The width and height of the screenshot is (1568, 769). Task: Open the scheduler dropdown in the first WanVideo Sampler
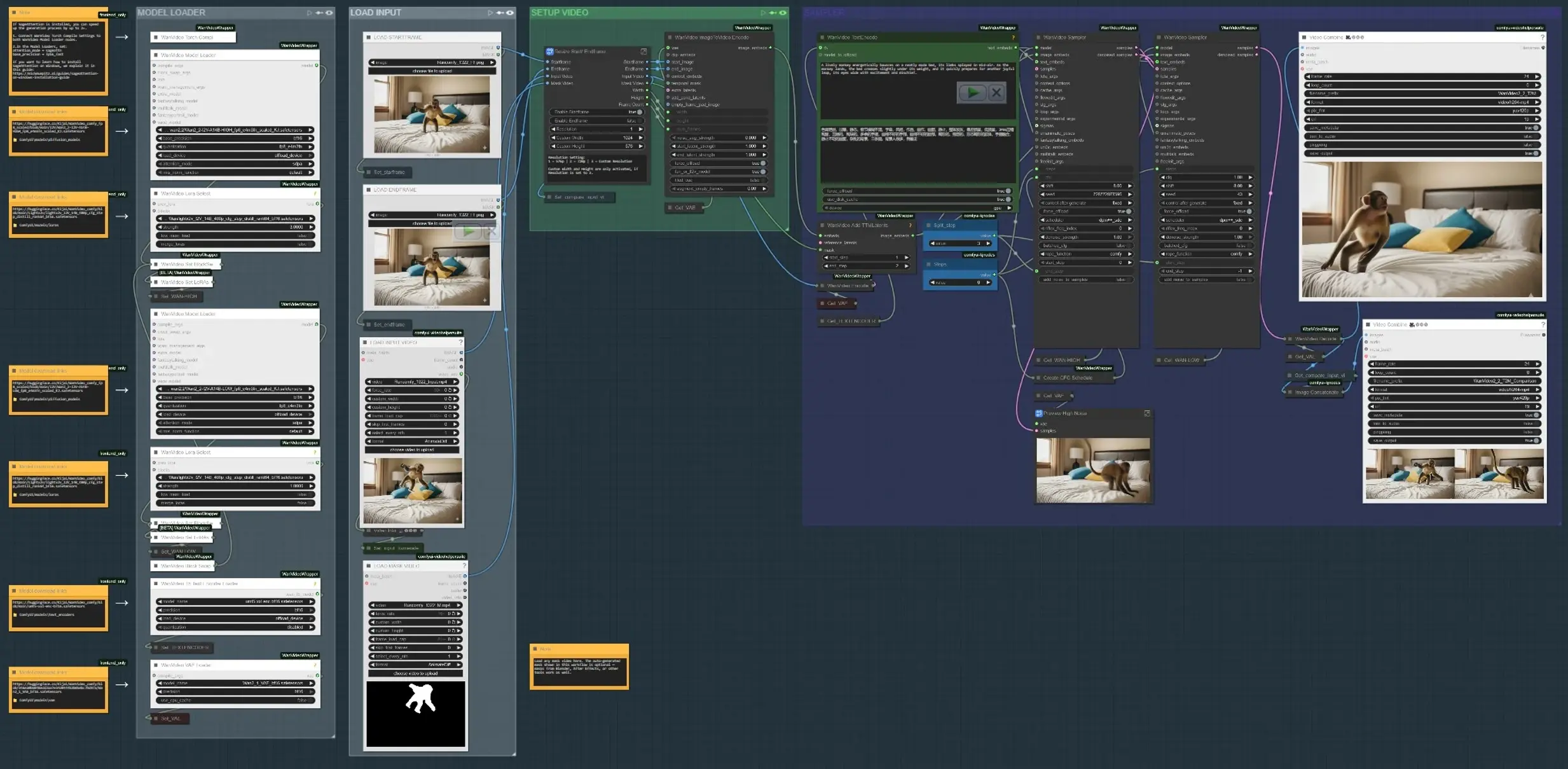pyautogui.click(x=1085, y=220)
